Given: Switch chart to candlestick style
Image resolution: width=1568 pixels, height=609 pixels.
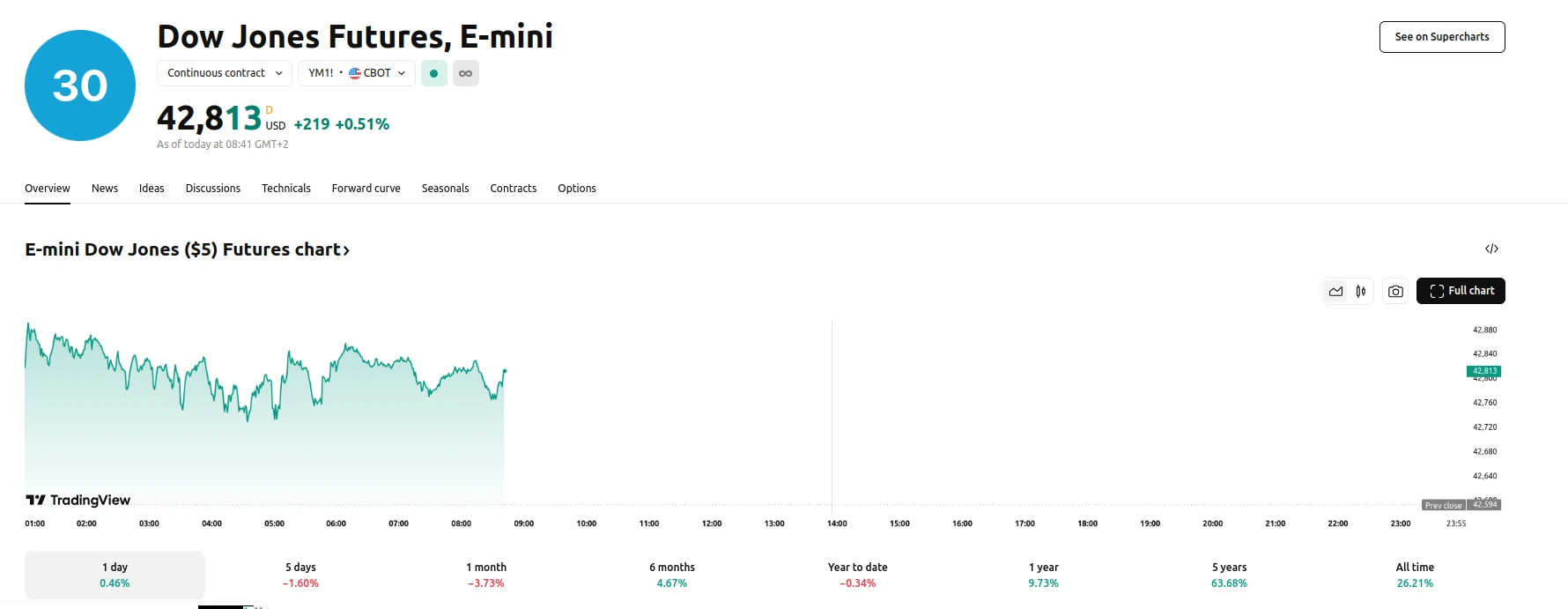Looking at the screenshot, I should pyautogui.click(x=1361, y=291).
